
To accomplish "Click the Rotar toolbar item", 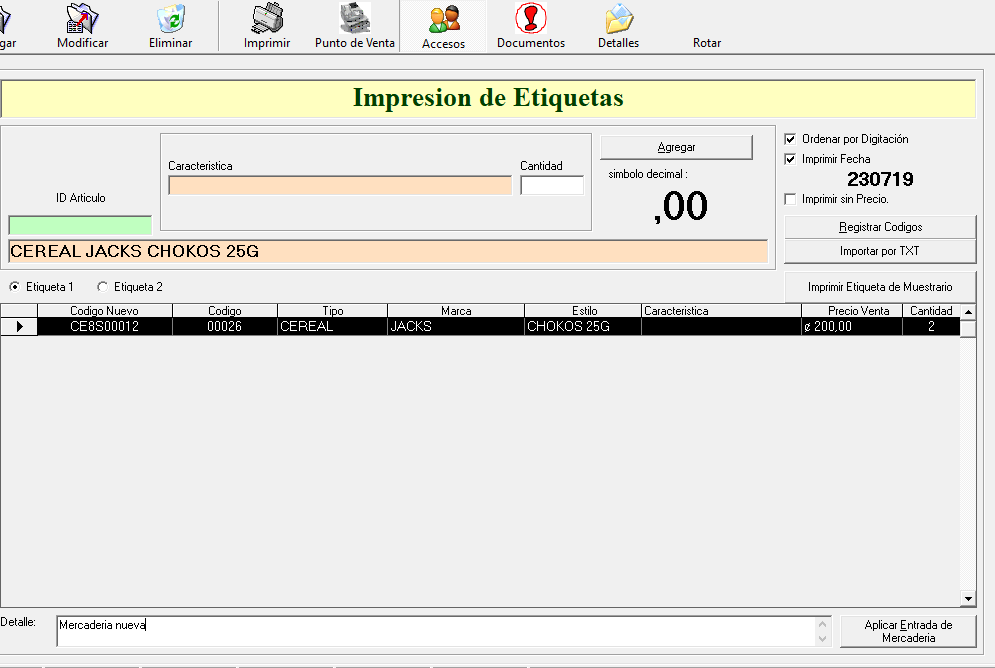I will coord(706,42).
